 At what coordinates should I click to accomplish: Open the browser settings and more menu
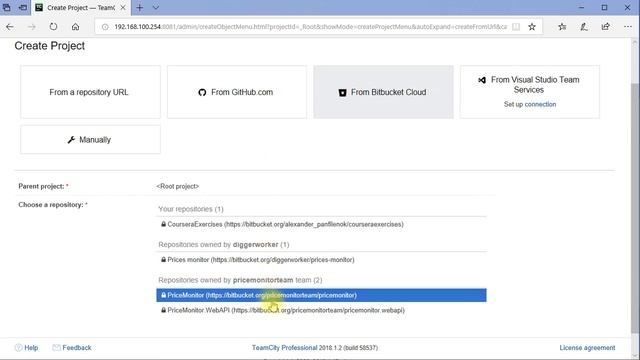tap(628, 27)
